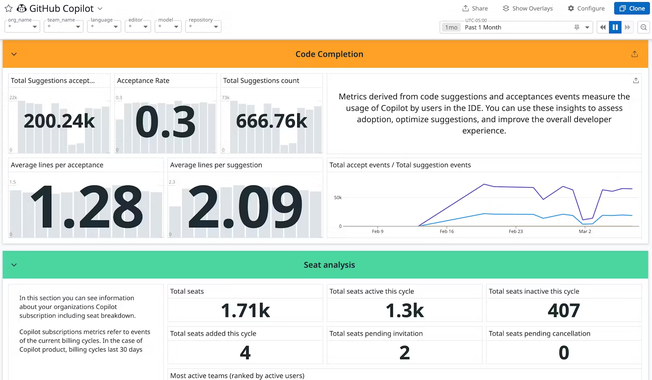Click Total accept events / Total suggestion events title
This screenshot has width=652, height=380.
point(400,165)
